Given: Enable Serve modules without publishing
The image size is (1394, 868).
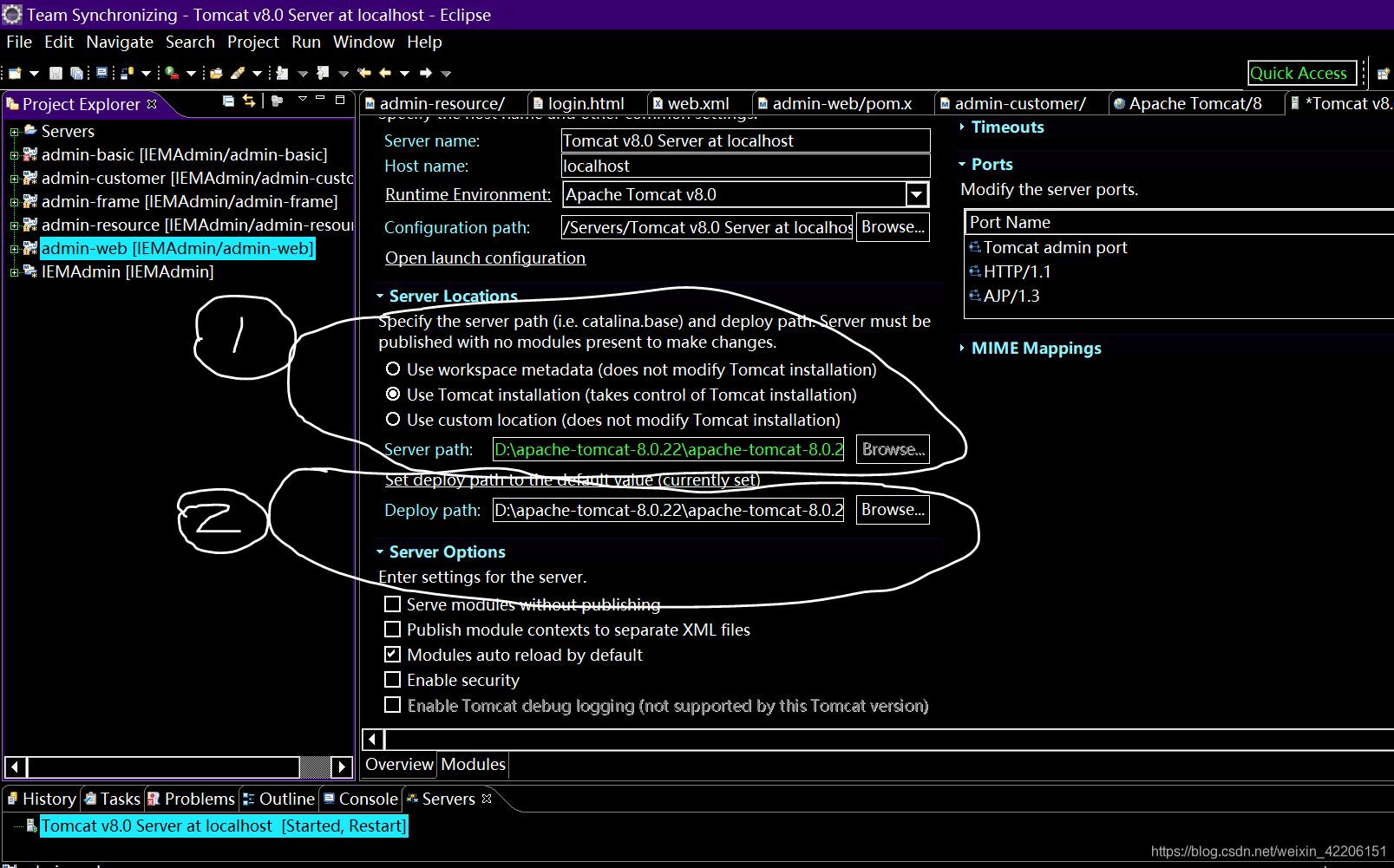Looking at the screenshot, I should pyautogui.click(x=392, y=604).
